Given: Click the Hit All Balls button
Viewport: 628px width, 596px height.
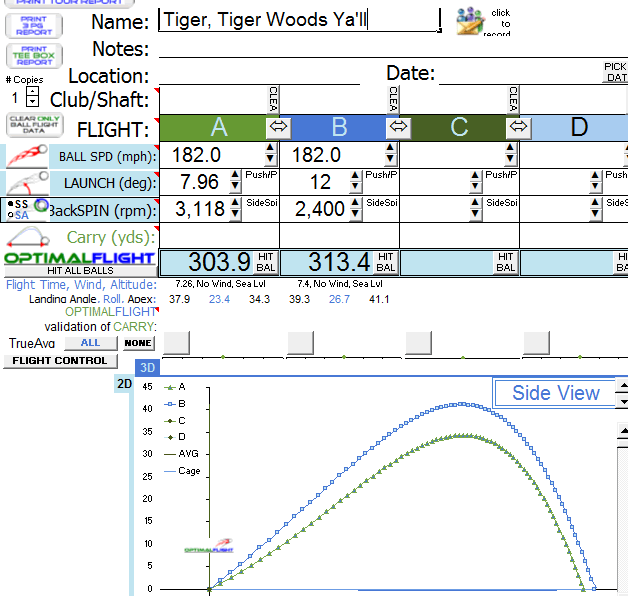Looking at the screenshot, I should point(81,271).
